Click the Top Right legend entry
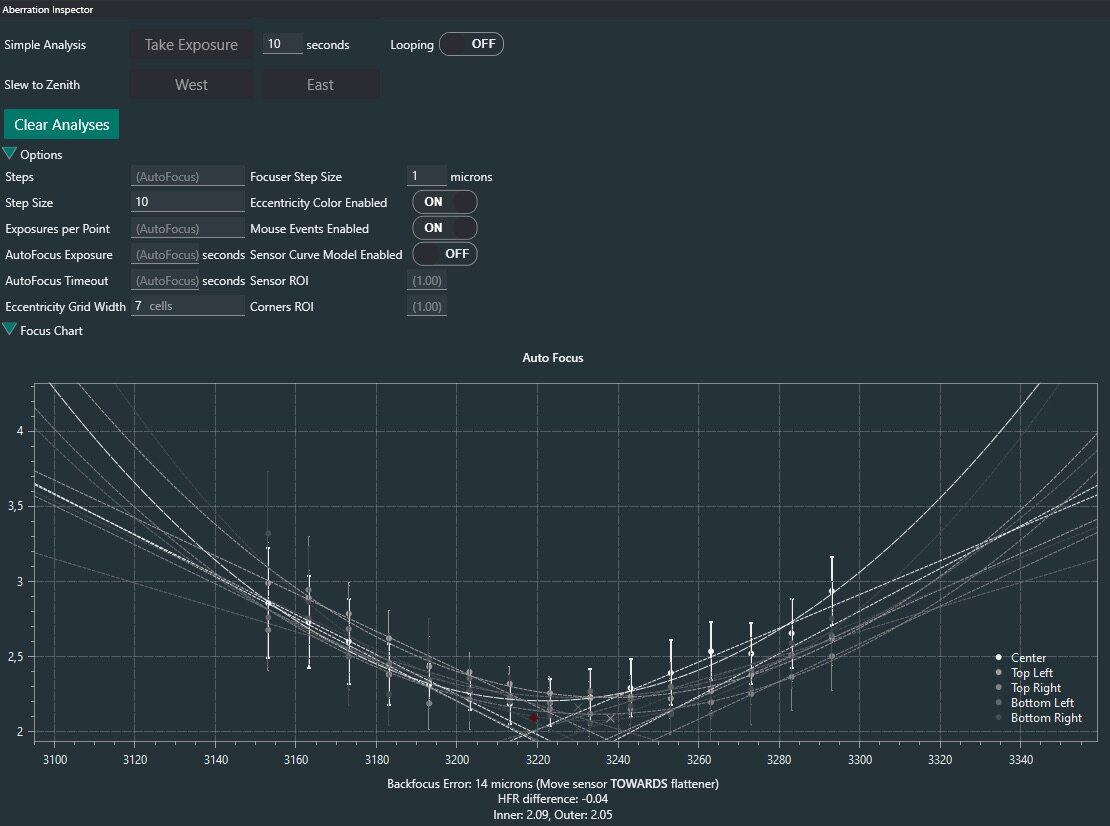This screenshot has width=1110, height=826. click(x=1028, y=687)
